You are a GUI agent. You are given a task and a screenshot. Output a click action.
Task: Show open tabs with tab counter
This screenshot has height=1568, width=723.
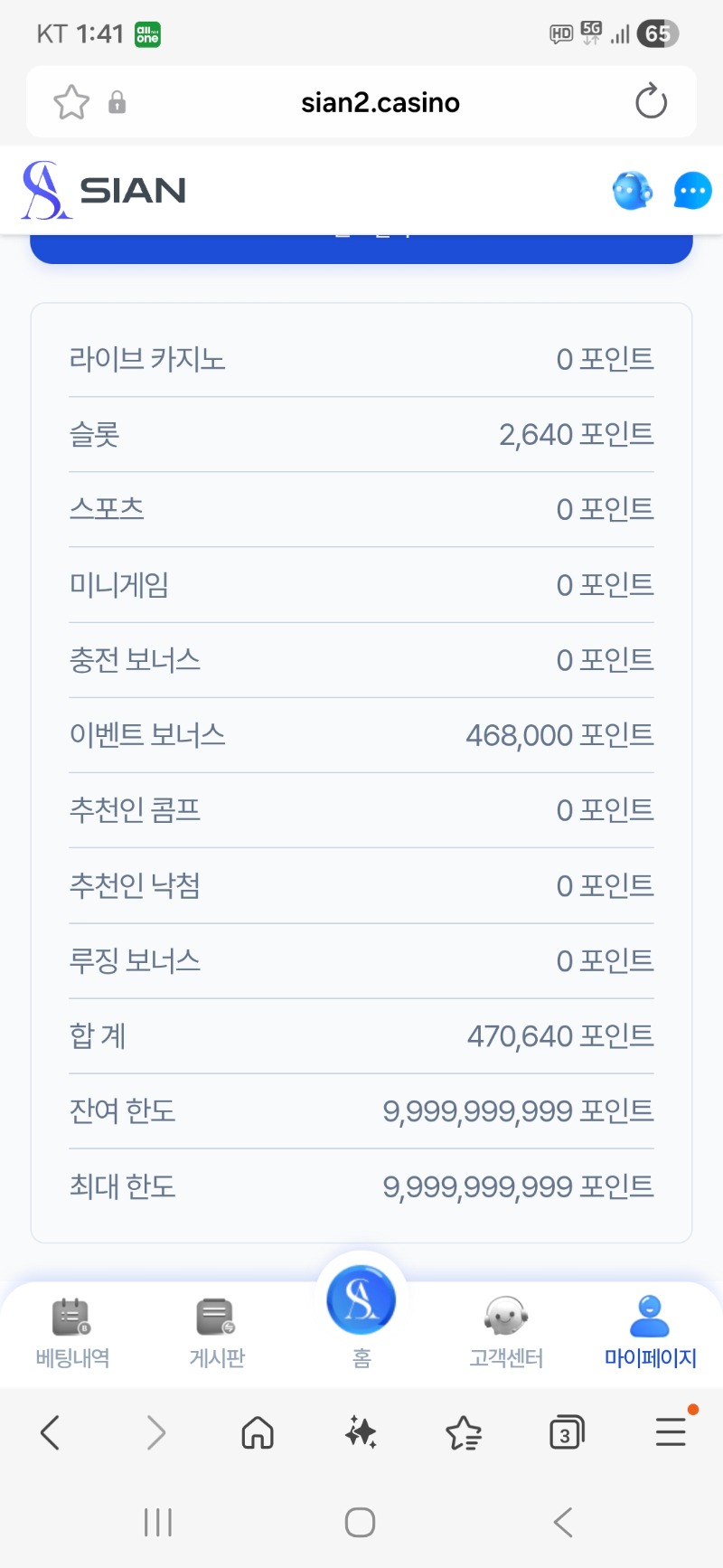(x=567, y=1432)
